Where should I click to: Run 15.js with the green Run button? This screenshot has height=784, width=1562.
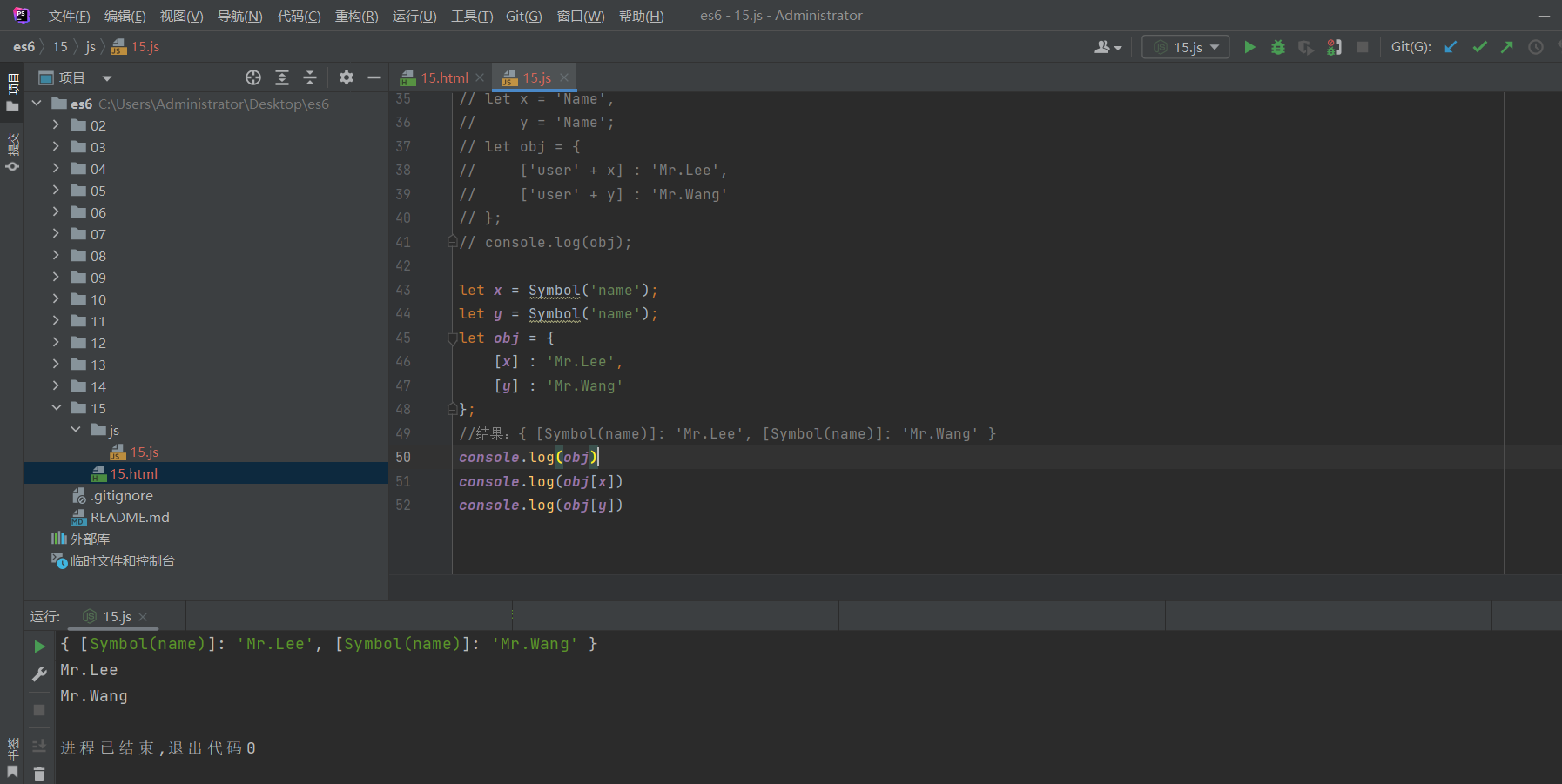[x=1249, y=47]
